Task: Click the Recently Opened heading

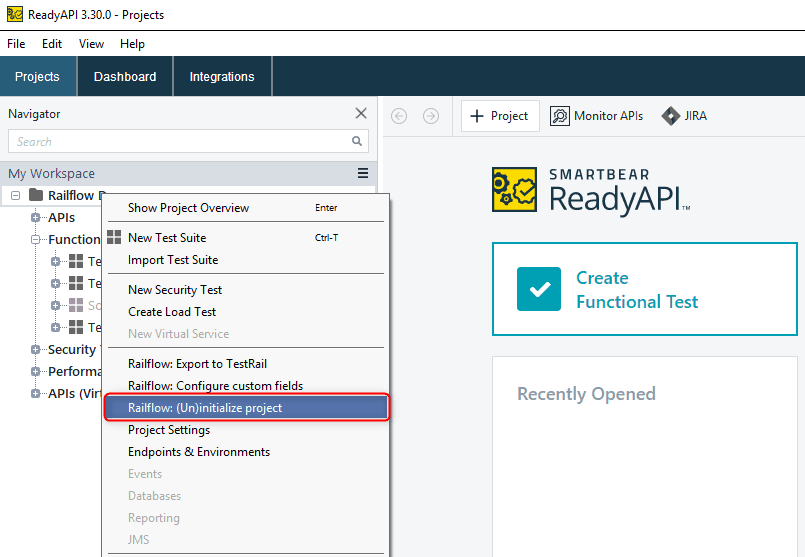Action: click(586, 394)
